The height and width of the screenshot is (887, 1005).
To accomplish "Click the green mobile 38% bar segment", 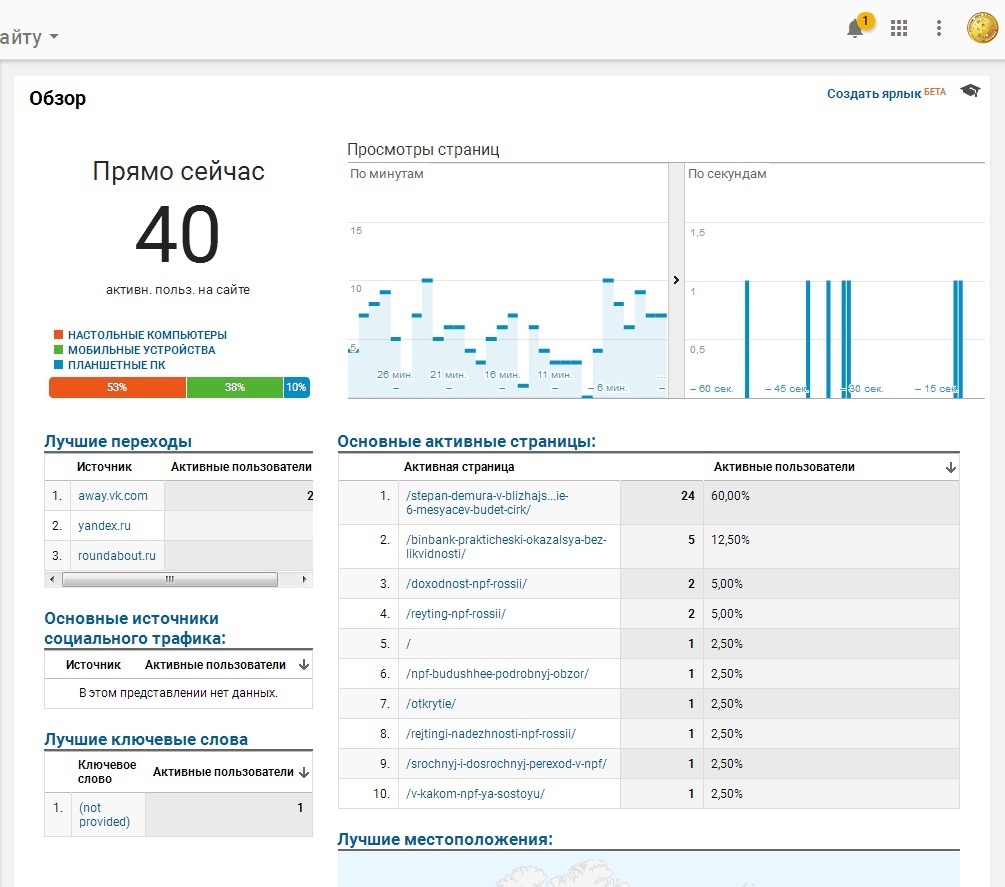I will (235, 387).
